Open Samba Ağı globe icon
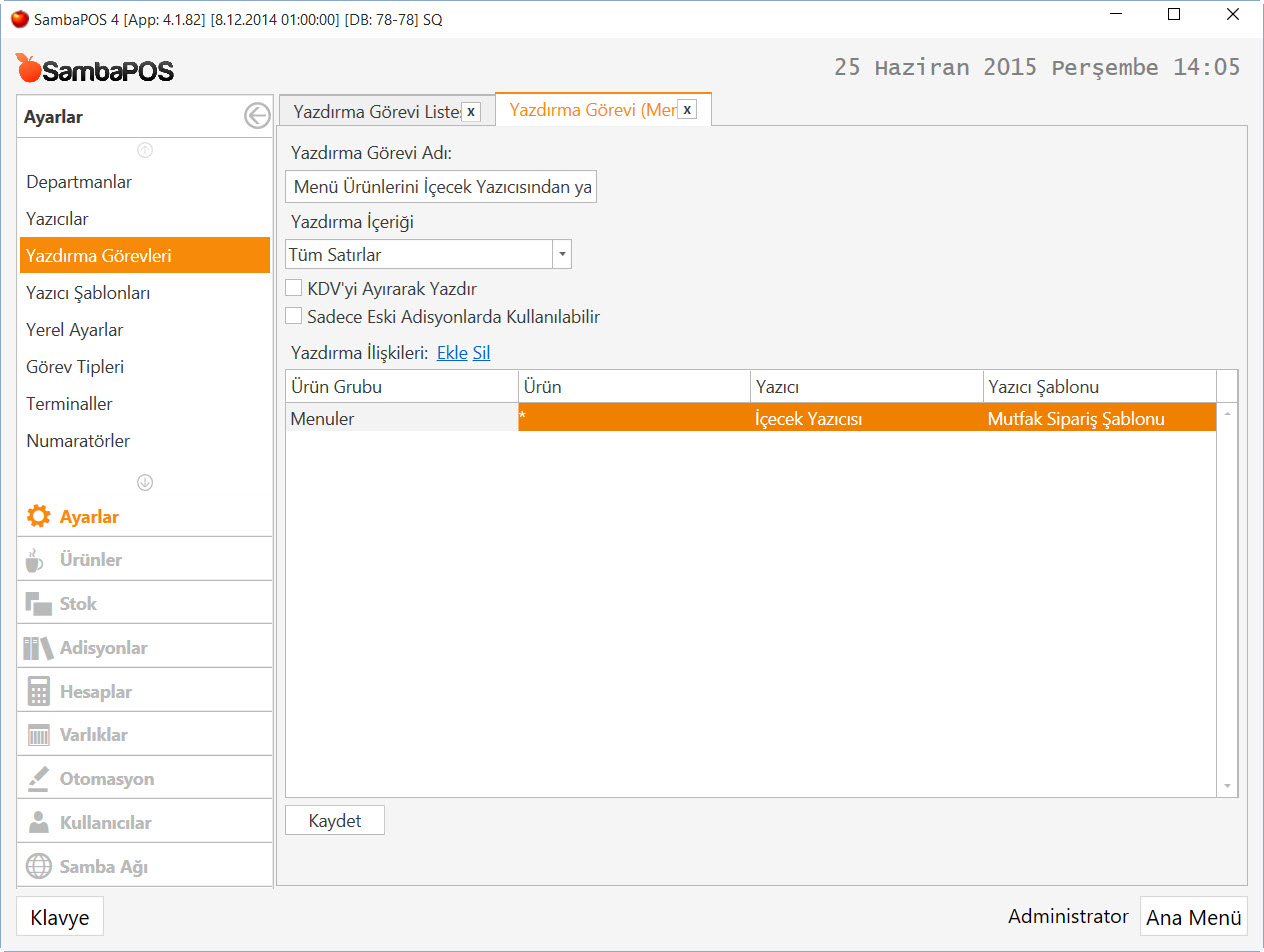This screenshot has width=1264, height=952. point(38,866)
